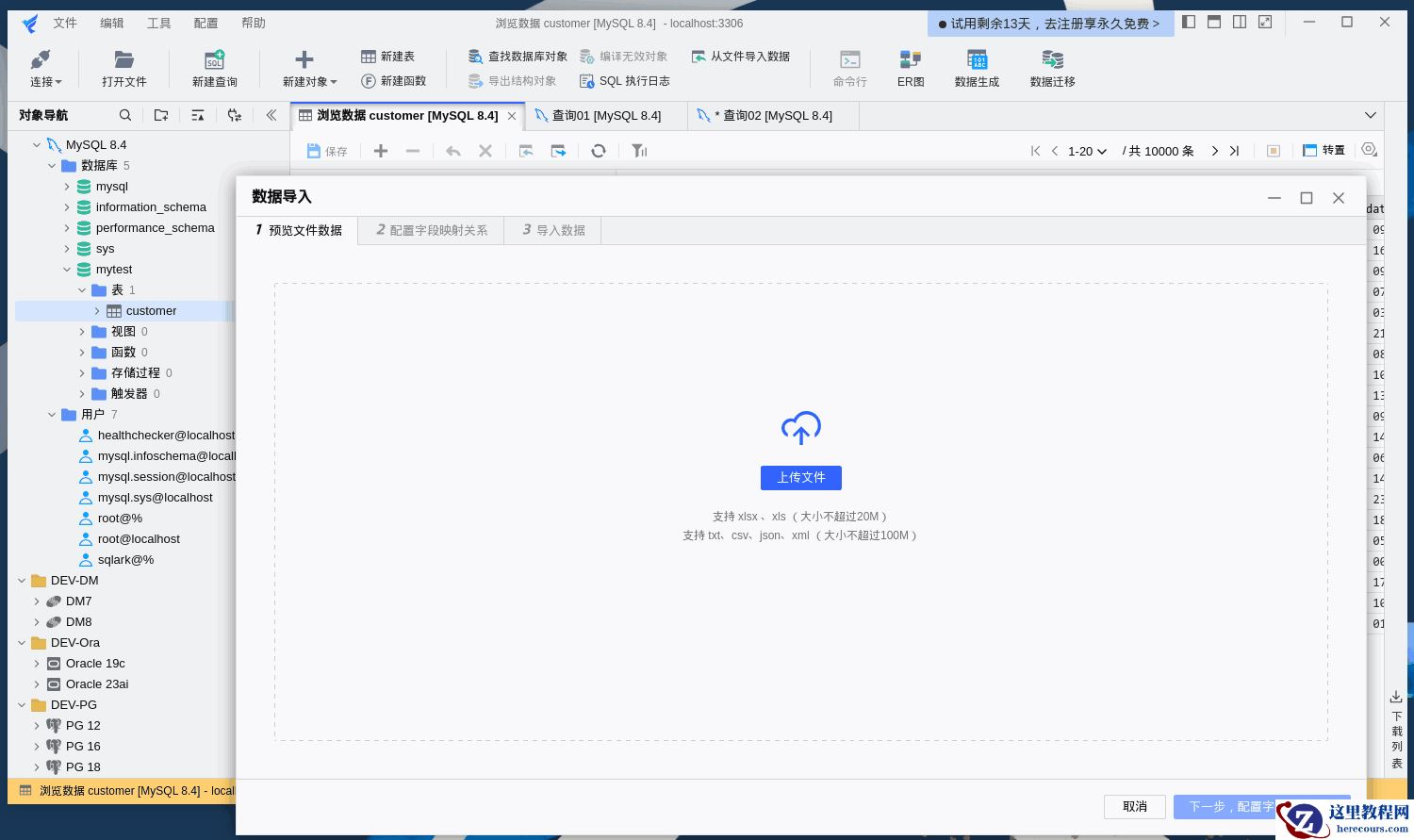Image resolution: width=1414 pixels, height=840 pixels.
Task: Open the 1-20 page range dropdown
Action: click(x=1087, y=151)
